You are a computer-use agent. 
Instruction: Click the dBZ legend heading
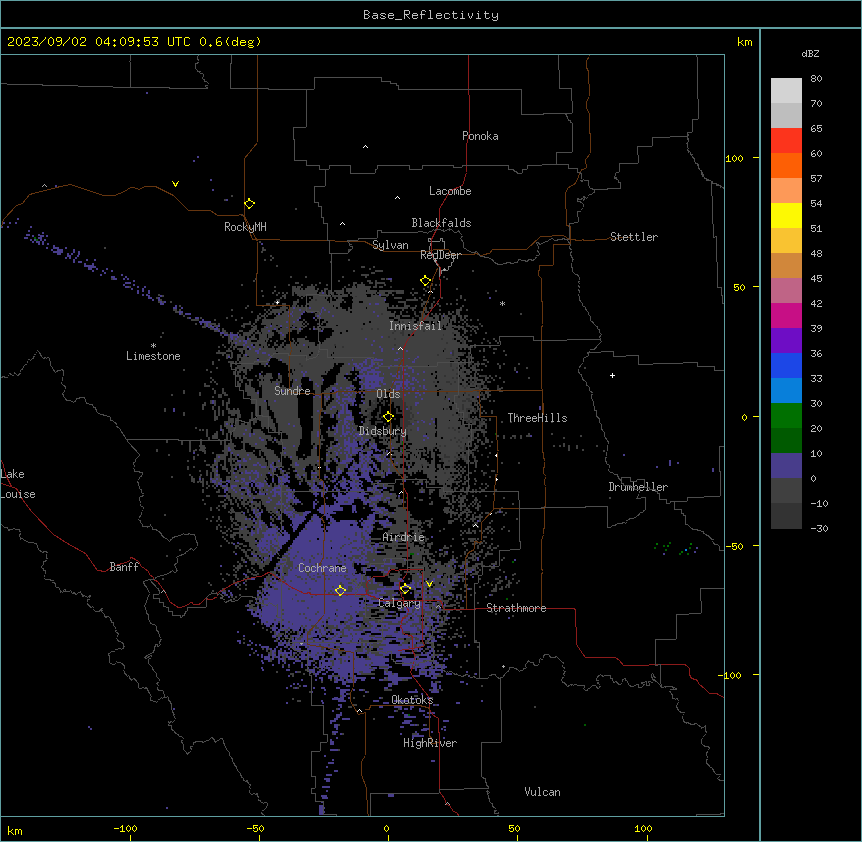click(x=810, y=53)
